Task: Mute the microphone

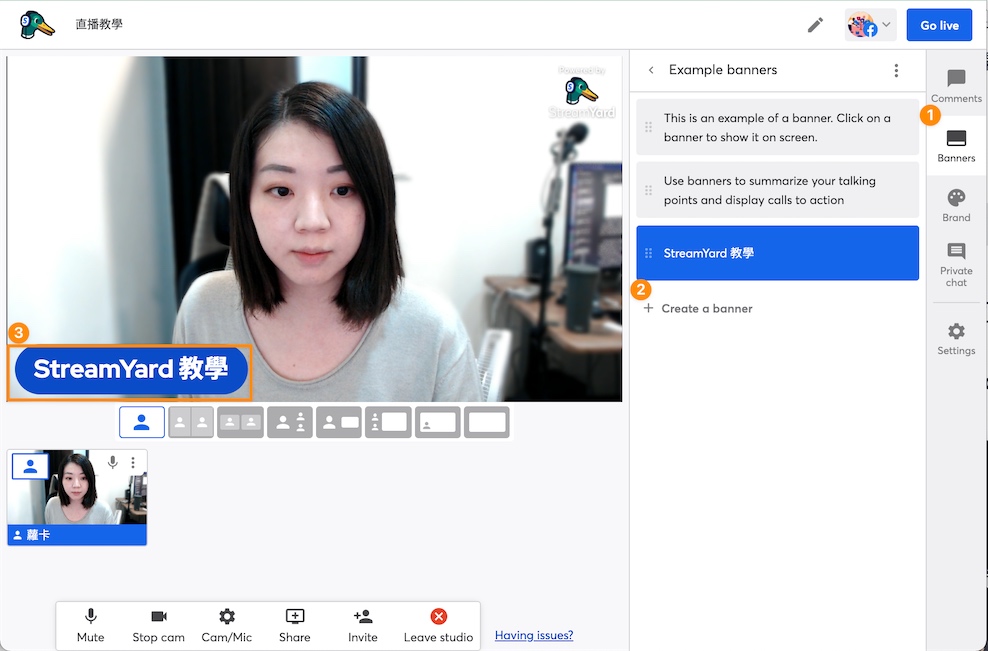Action: 91,626
